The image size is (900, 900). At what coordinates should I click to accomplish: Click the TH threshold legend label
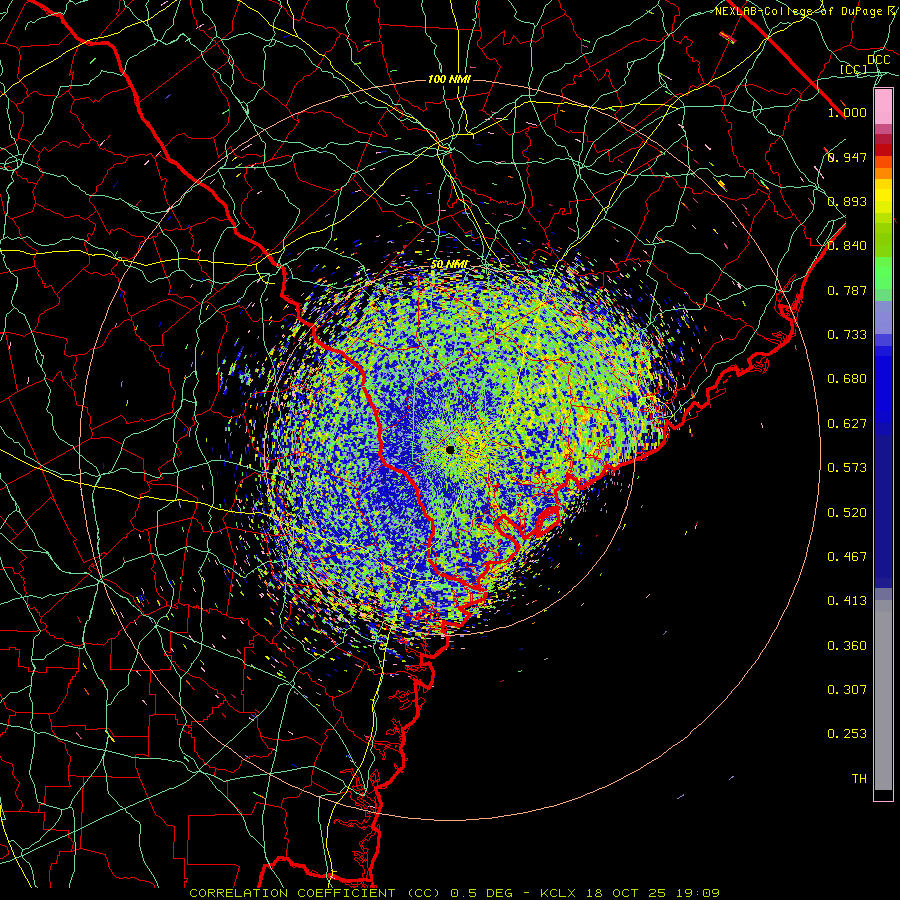[x=859, y=779]
